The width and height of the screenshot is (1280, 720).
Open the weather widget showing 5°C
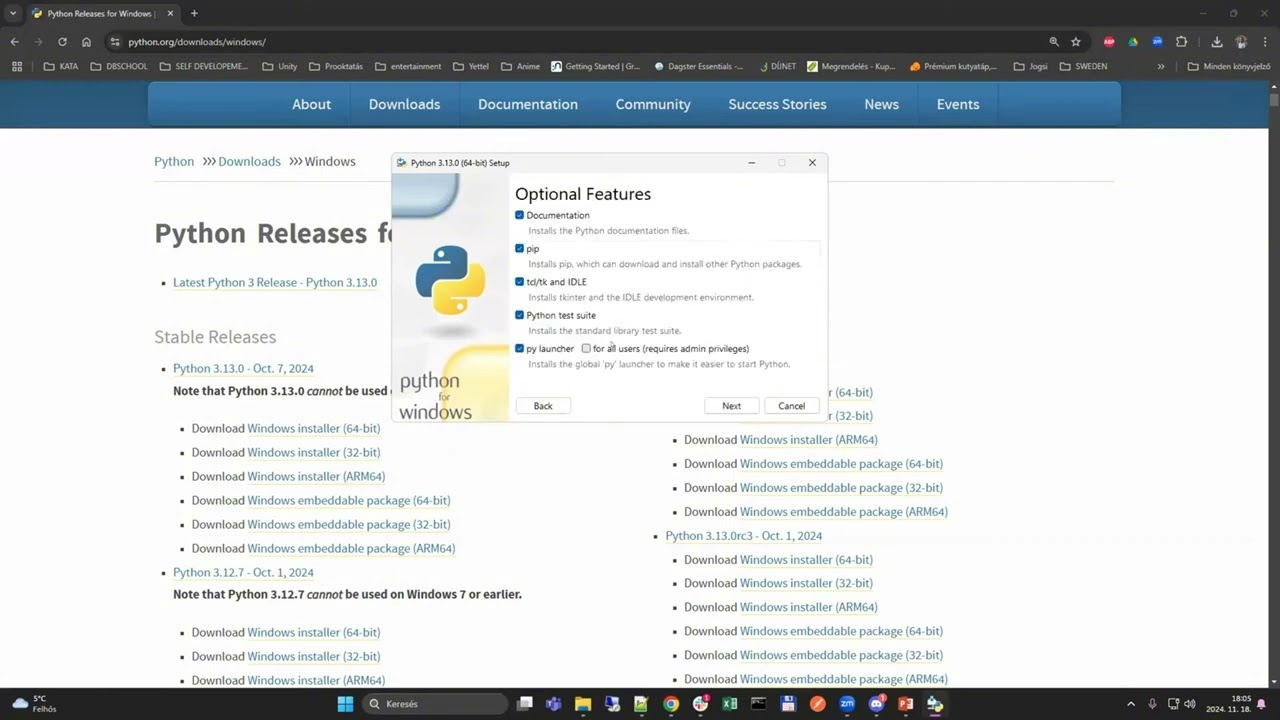coord(33,704)
